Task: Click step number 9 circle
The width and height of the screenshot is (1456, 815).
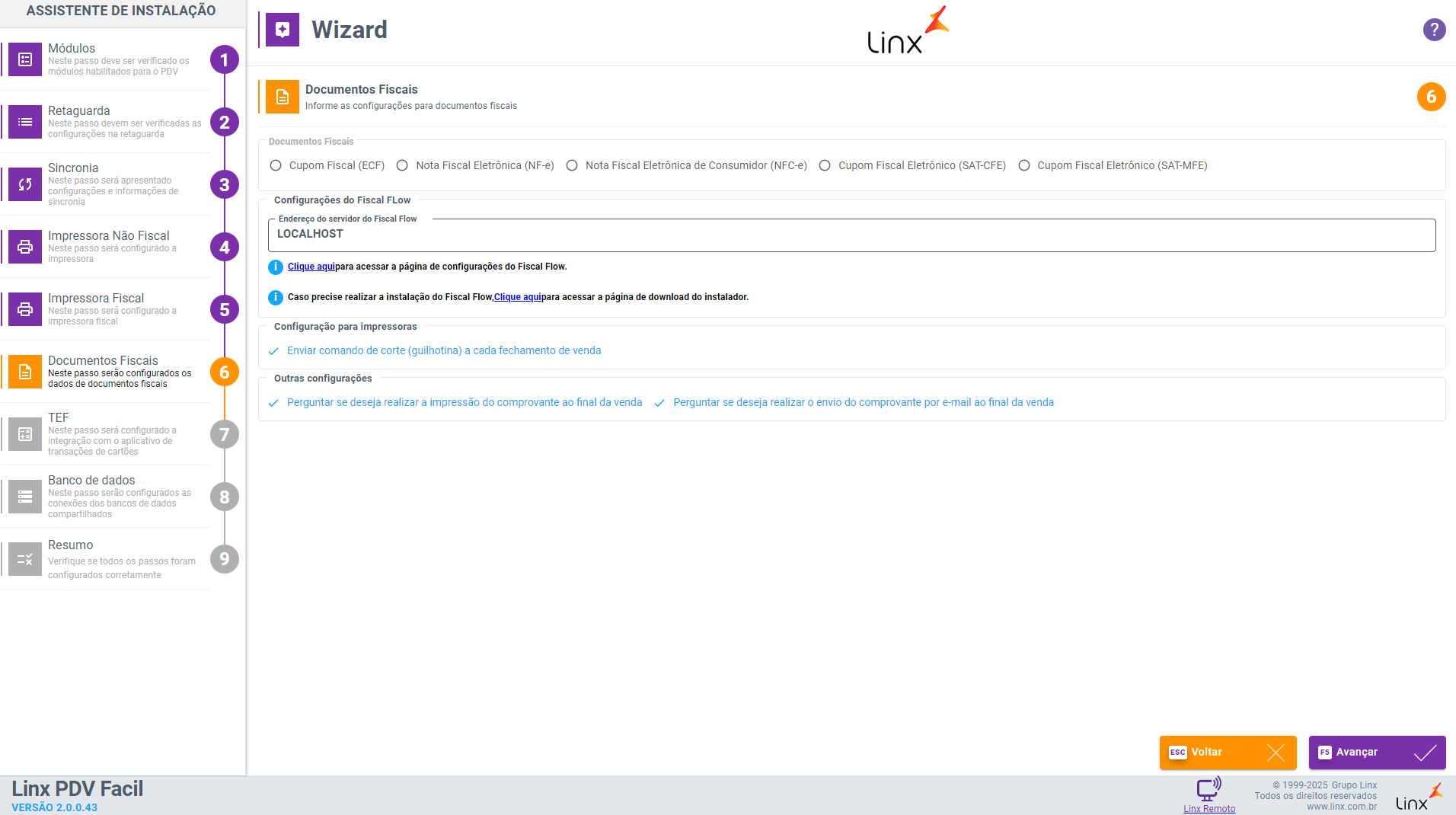Action: coord(225,559)
